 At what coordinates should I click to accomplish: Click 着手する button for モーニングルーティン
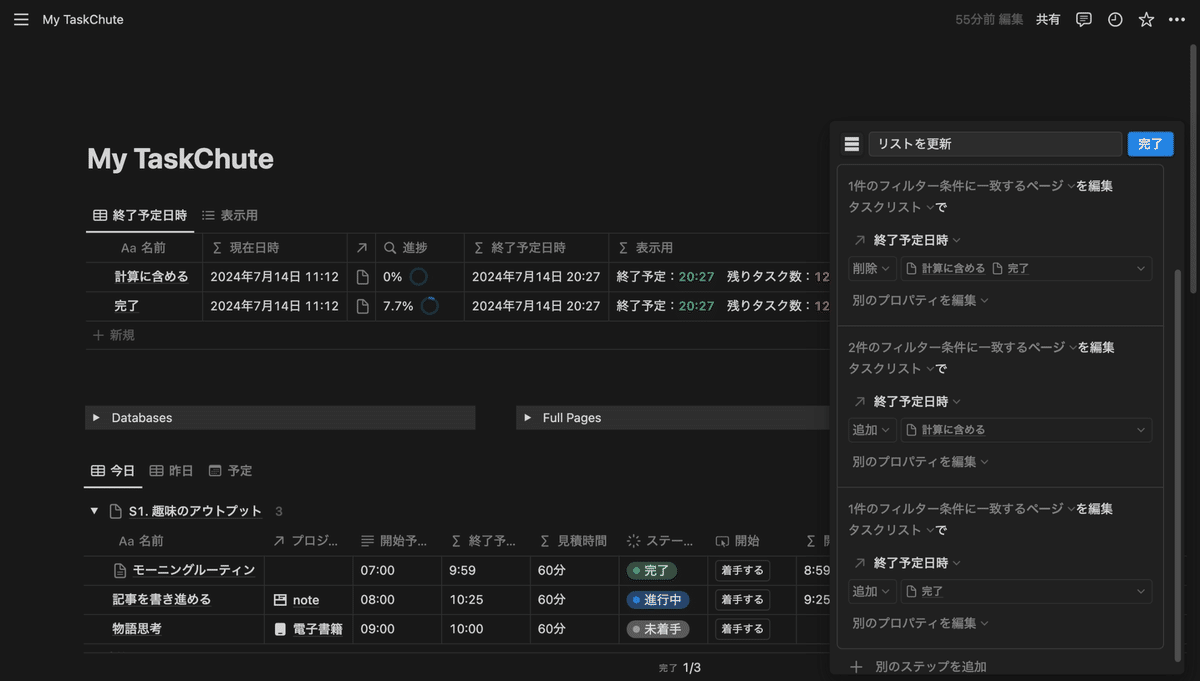(x=742, y=570)
